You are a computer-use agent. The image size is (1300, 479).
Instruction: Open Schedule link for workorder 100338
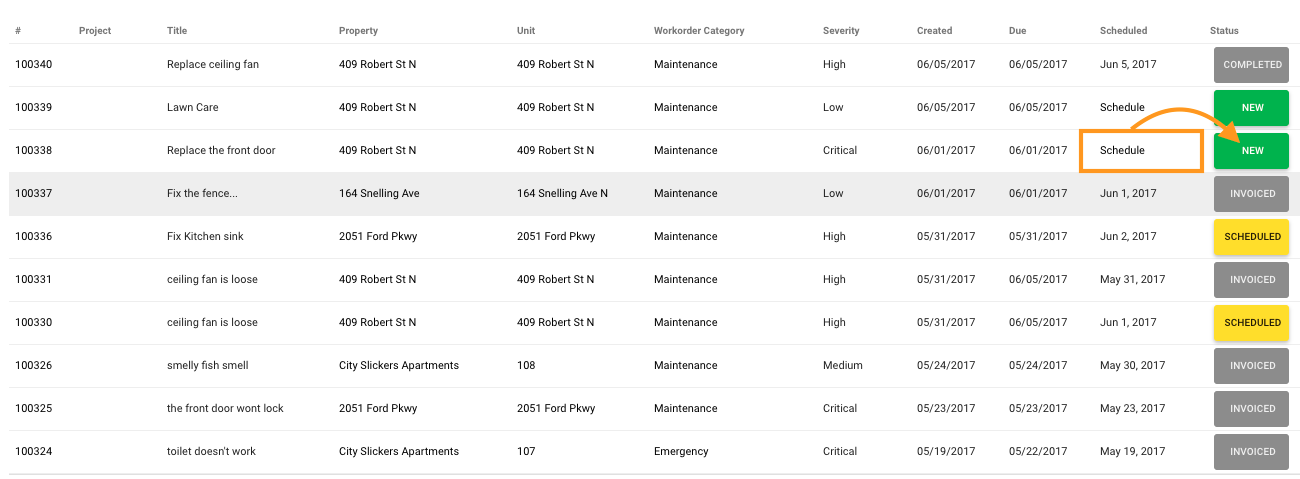[1122, 151]
